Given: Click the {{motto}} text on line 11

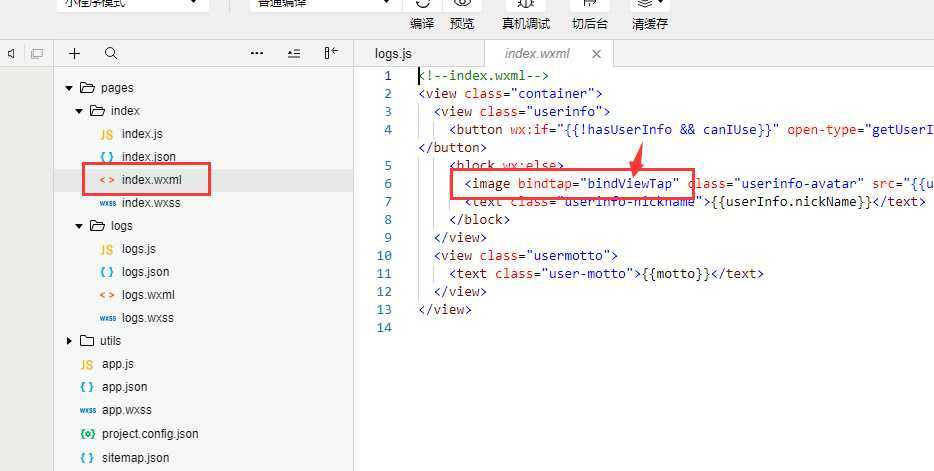Looking at the screenshot, I should click(677, 273).
